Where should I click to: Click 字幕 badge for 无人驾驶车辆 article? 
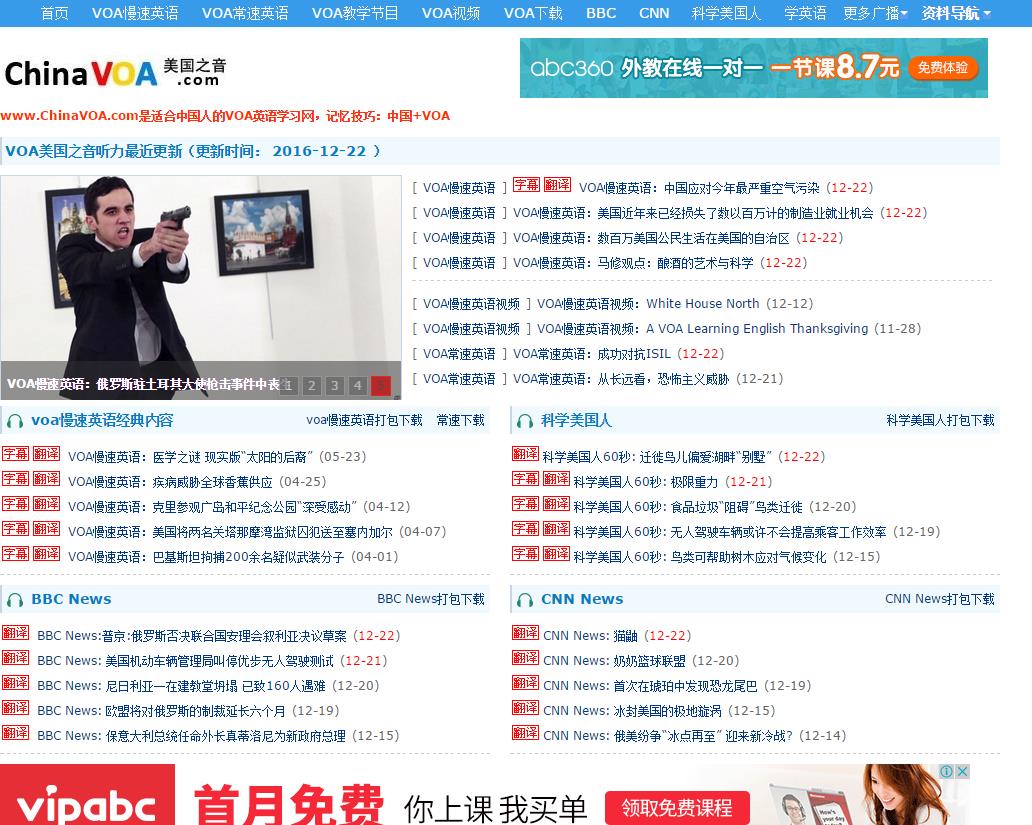click(525, 529)
